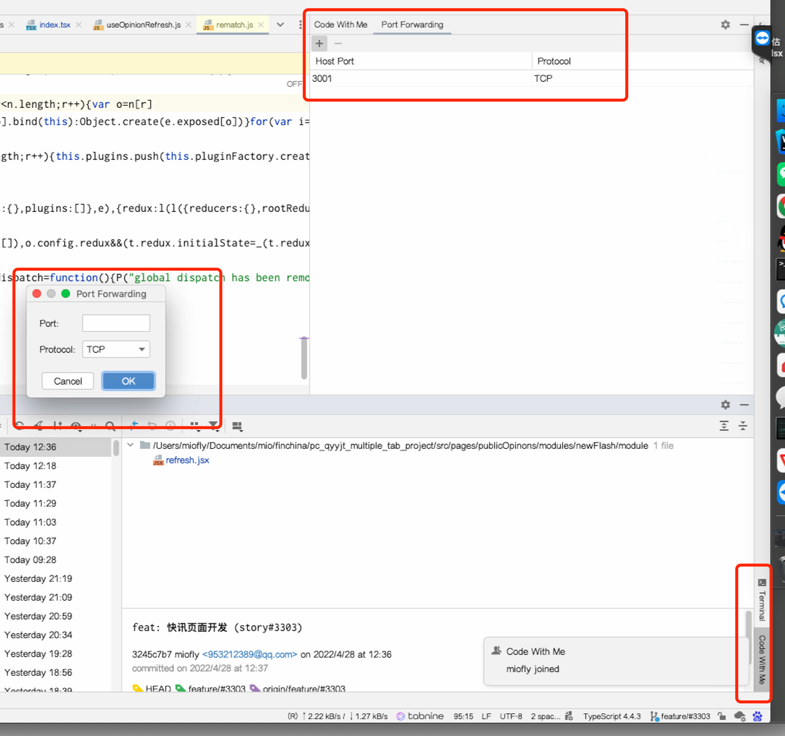785x736 pixels.
Task: Open feature/#3303 branch widget
Action: (x=680, y=716)
